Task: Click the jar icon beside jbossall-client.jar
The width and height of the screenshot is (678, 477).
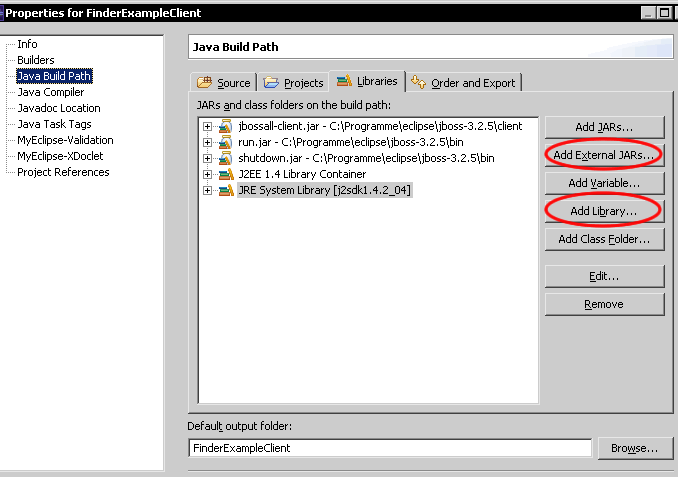Action: pos(225,126)
